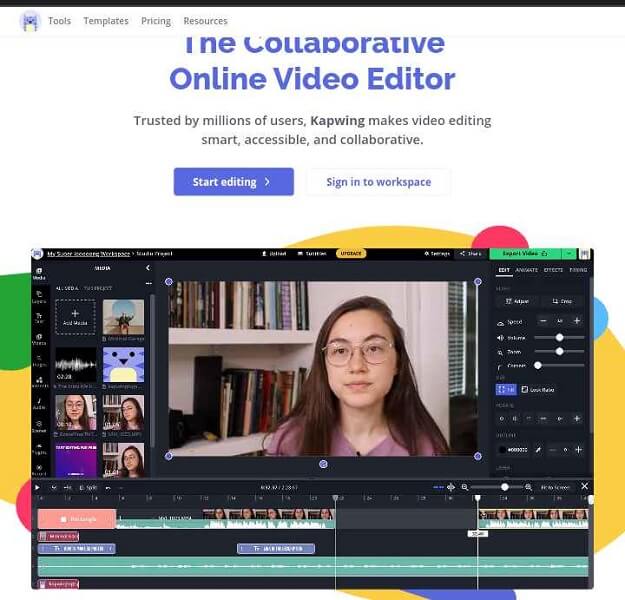Screen dimensions: 625x600
Task: Decrease the Speed with the minus button
Action: pos(543,321)
